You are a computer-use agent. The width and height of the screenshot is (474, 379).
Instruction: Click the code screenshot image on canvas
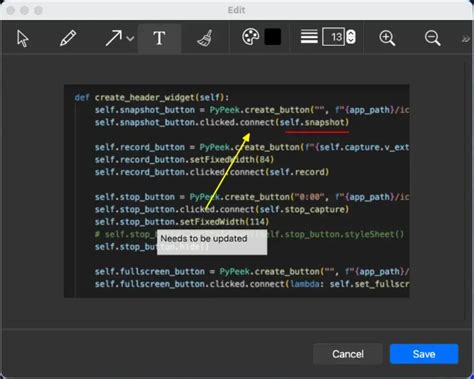tap(237, 191)
